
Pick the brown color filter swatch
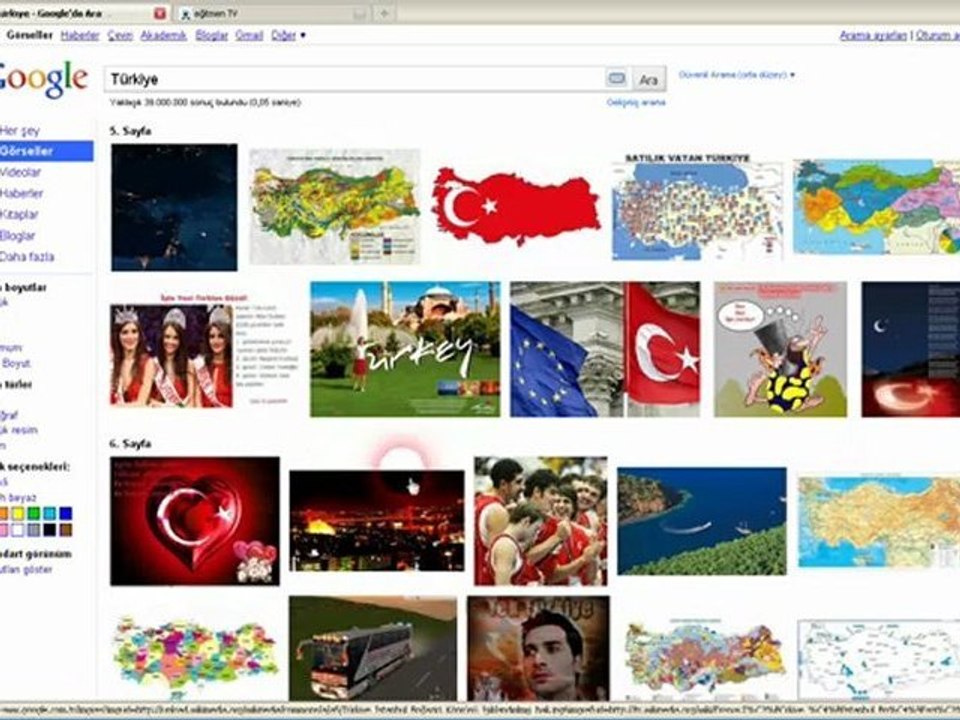click(66, 530)
